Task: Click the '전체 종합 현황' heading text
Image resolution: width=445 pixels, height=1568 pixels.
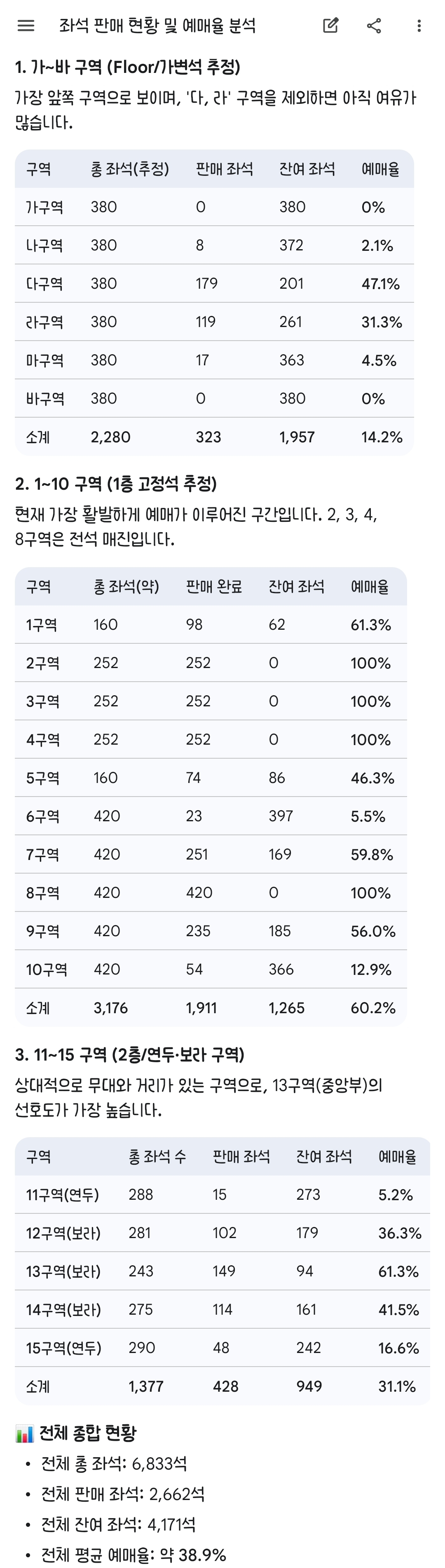Action: (x=88, y=1433)
